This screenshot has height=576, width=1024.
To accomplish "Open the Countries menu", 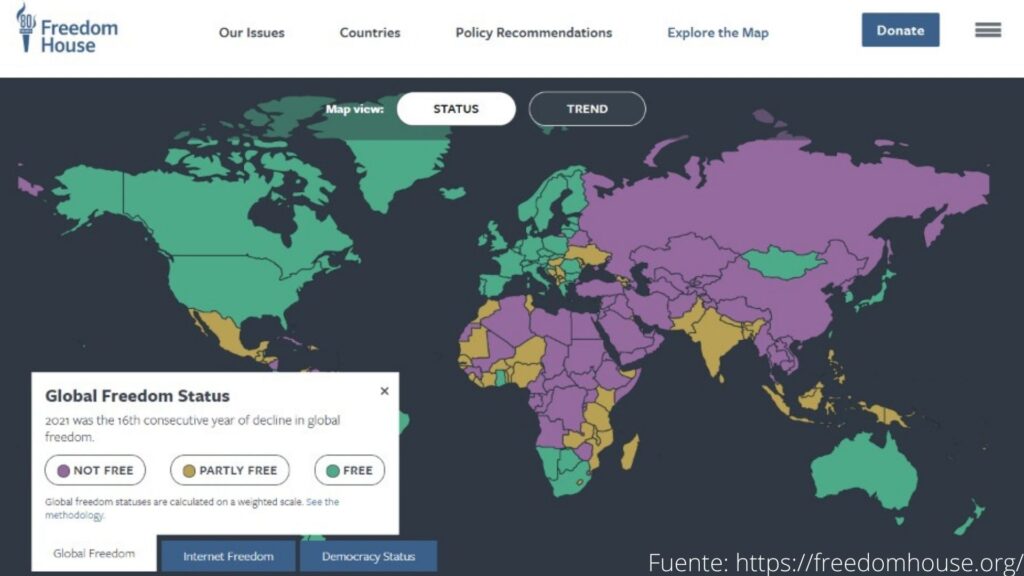I will coord(370,33).
